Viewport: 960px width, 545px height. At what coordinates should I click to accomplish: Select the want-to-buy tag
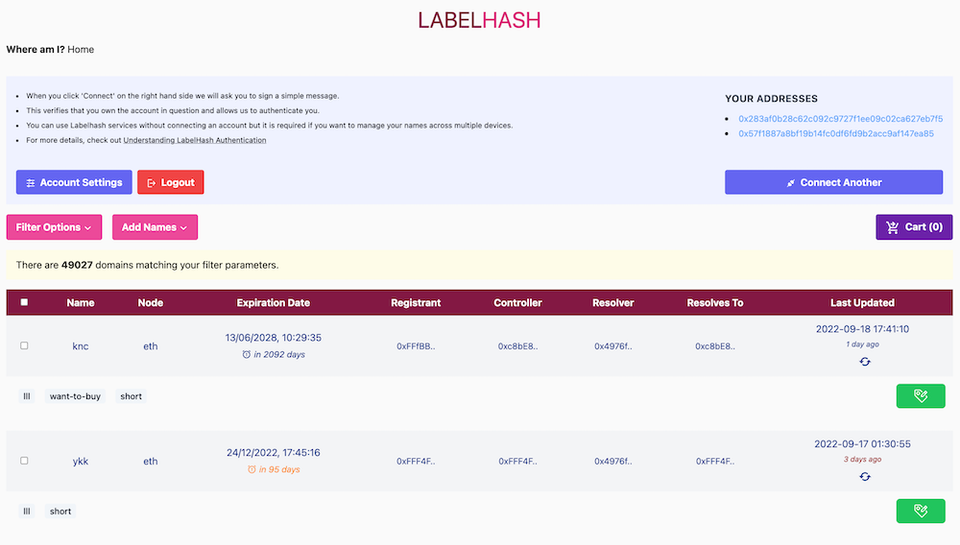(x=75, y=396)
